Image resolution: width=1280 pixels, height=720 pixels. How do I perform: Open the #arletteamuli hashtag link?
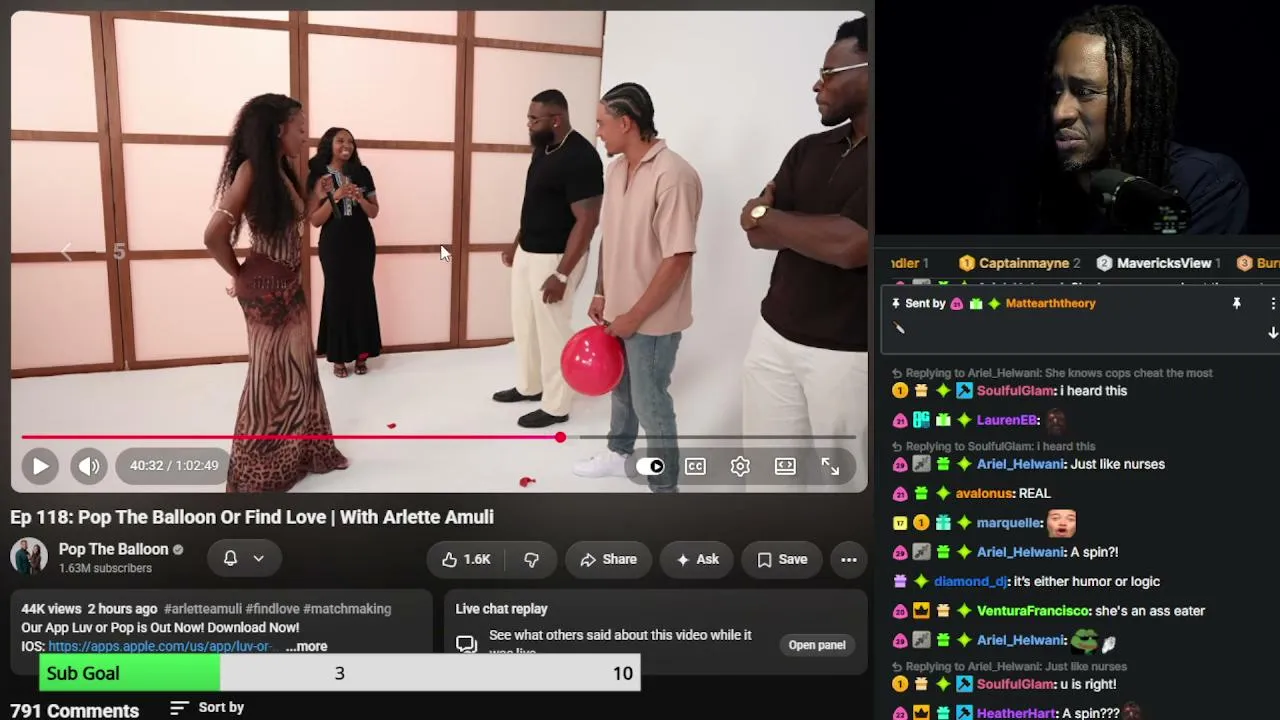pyautogui.click(x=202, y=609)
